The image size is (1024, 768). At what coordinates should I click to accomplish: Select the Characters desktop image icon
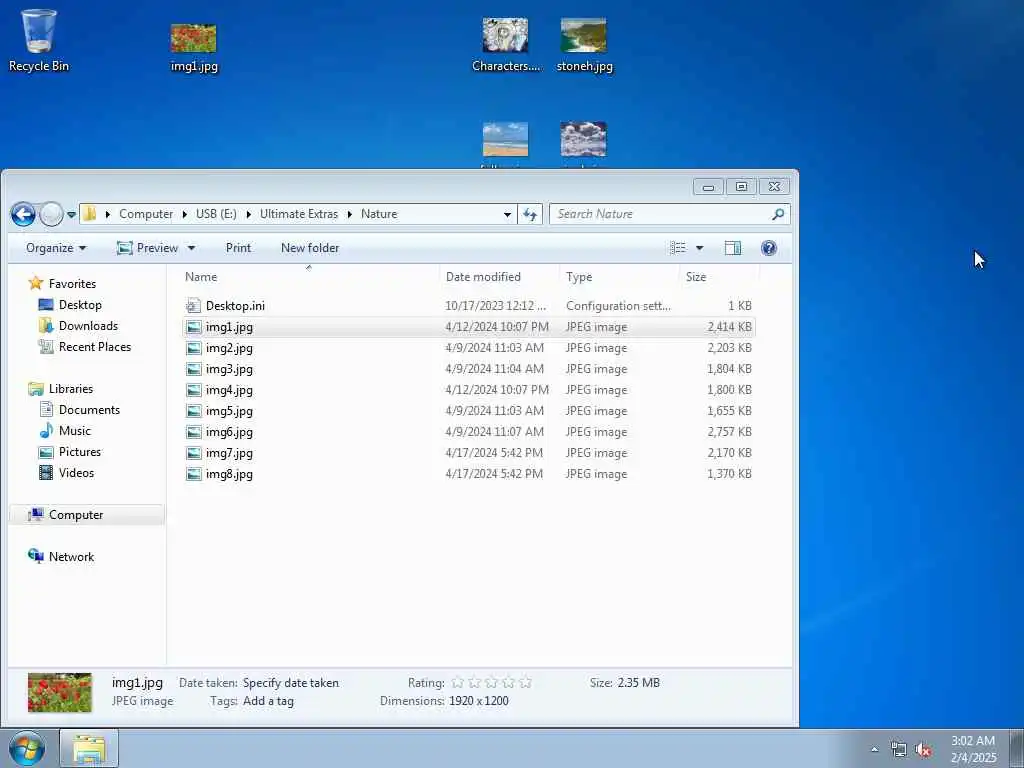[505, 46]
